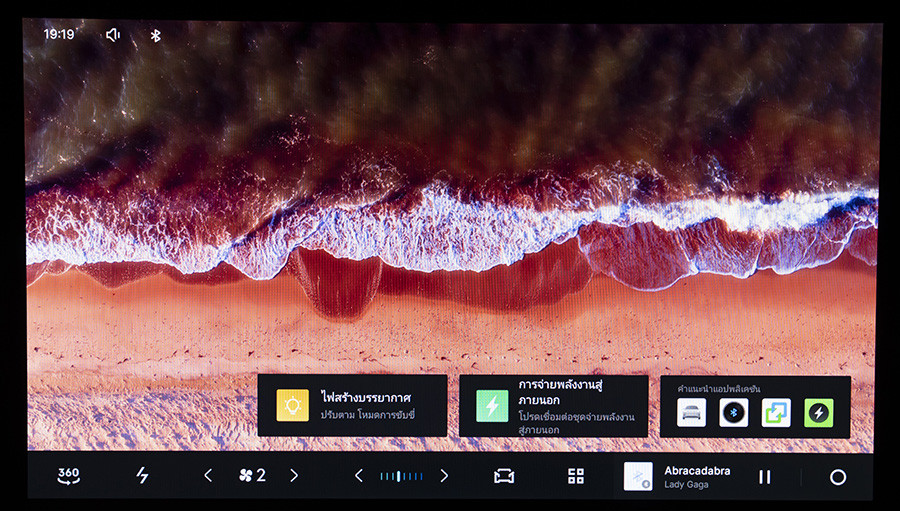
Task: Tap the fan speed 2 indicator
Action: (x=252, y=476)
